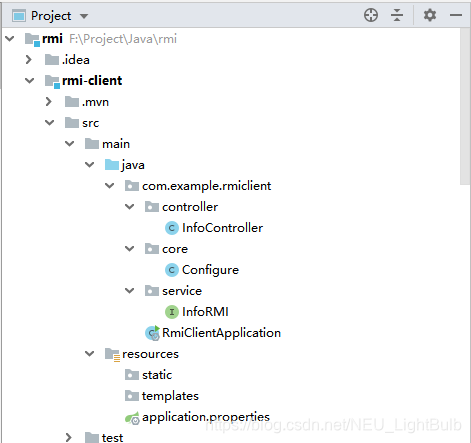
Task: Click the Project view window icon
Action: click(x=19, y=16)
